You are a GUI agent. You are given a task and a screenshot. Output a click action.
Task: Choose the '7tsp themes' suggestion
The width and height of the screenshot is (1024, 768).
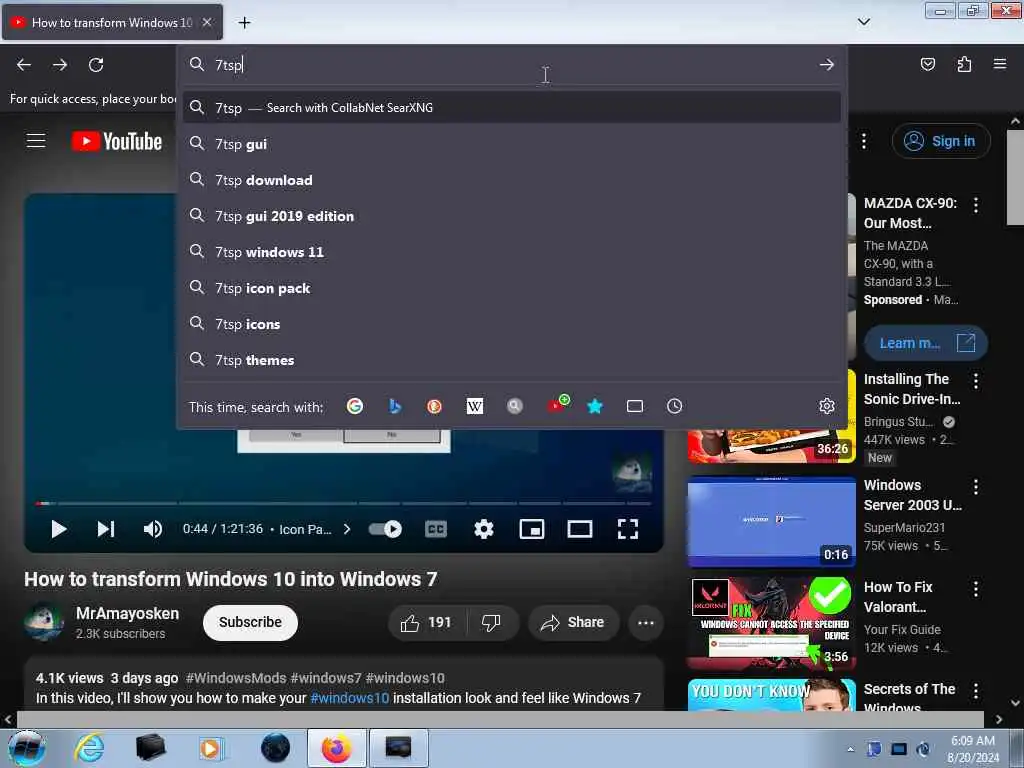pyautogui.click(x=511, y=359)
